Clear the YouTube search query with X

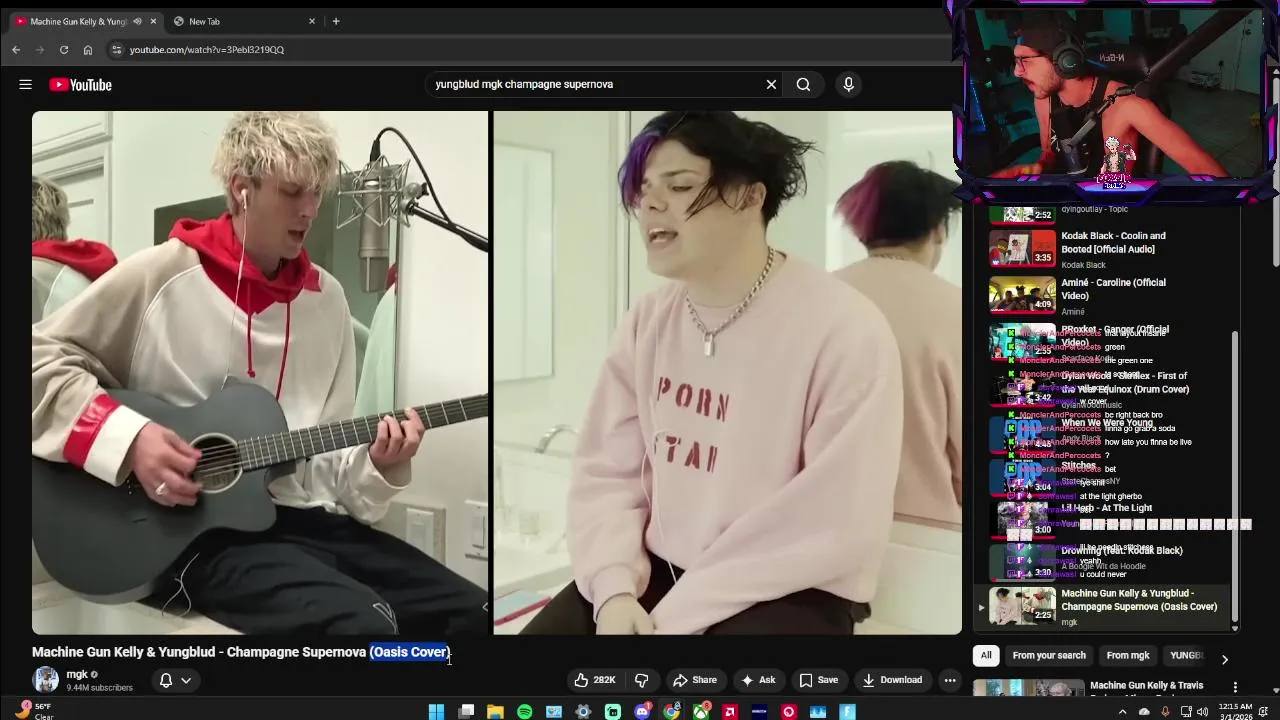(771, 85)
